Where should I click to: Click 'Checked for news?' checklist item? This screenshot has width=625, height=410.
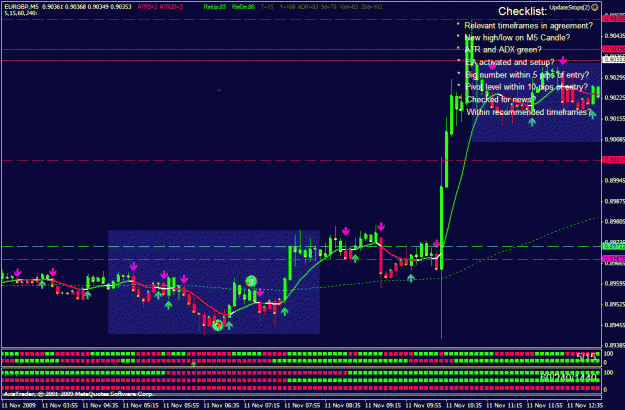[x=501, y=100]
